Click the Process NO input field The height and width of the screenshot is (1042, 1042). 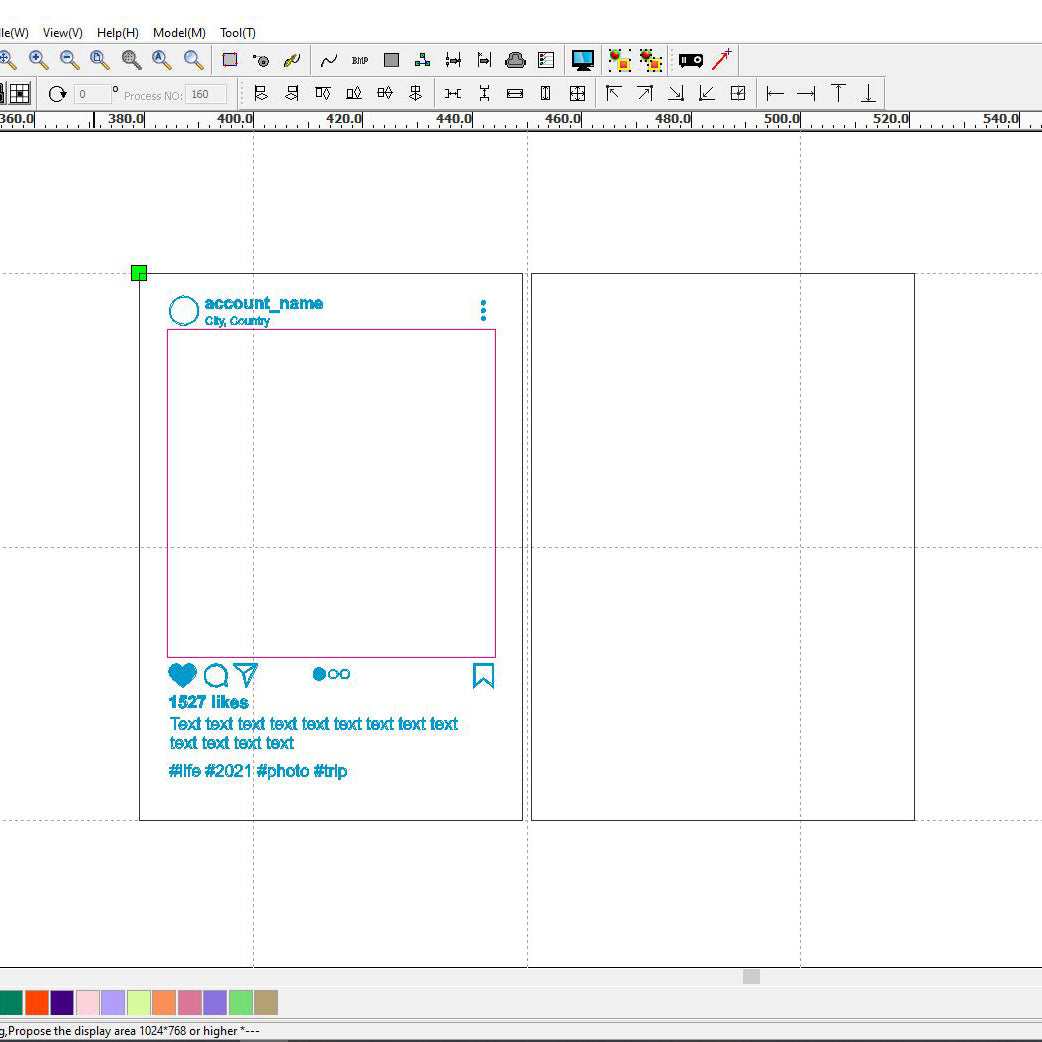coord(206,94)
